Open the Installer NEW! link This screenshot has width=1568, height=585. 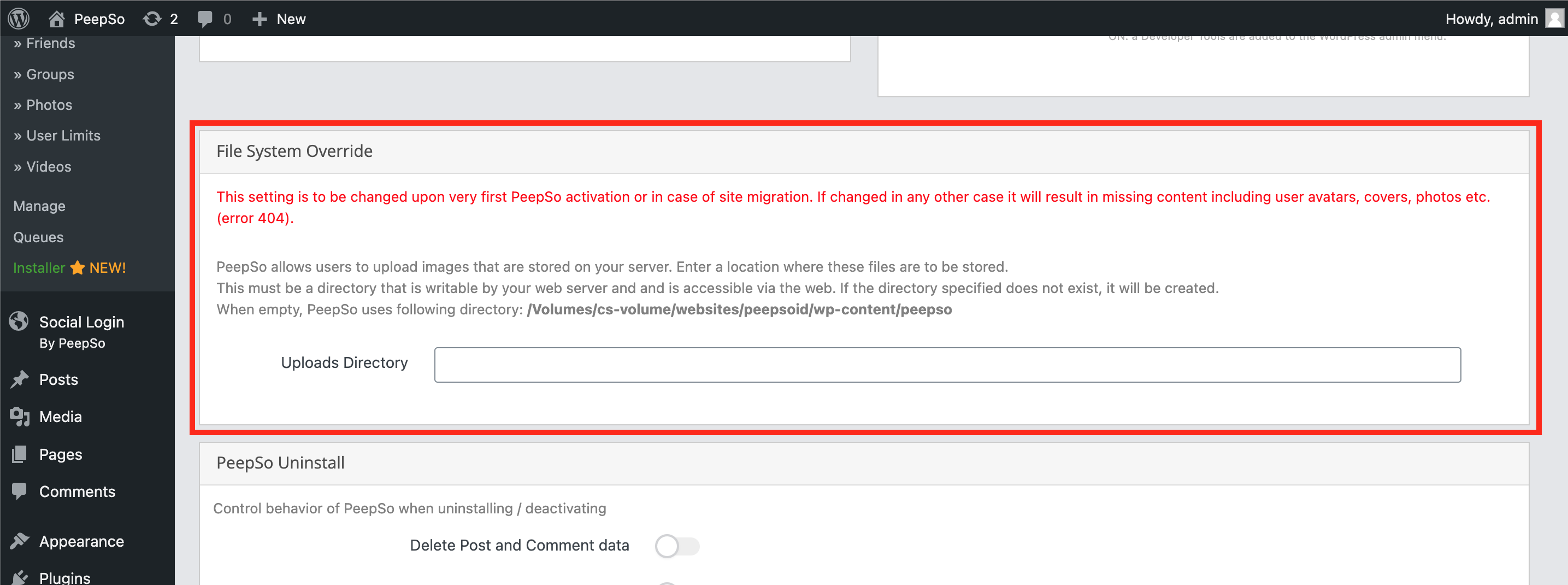69,267
